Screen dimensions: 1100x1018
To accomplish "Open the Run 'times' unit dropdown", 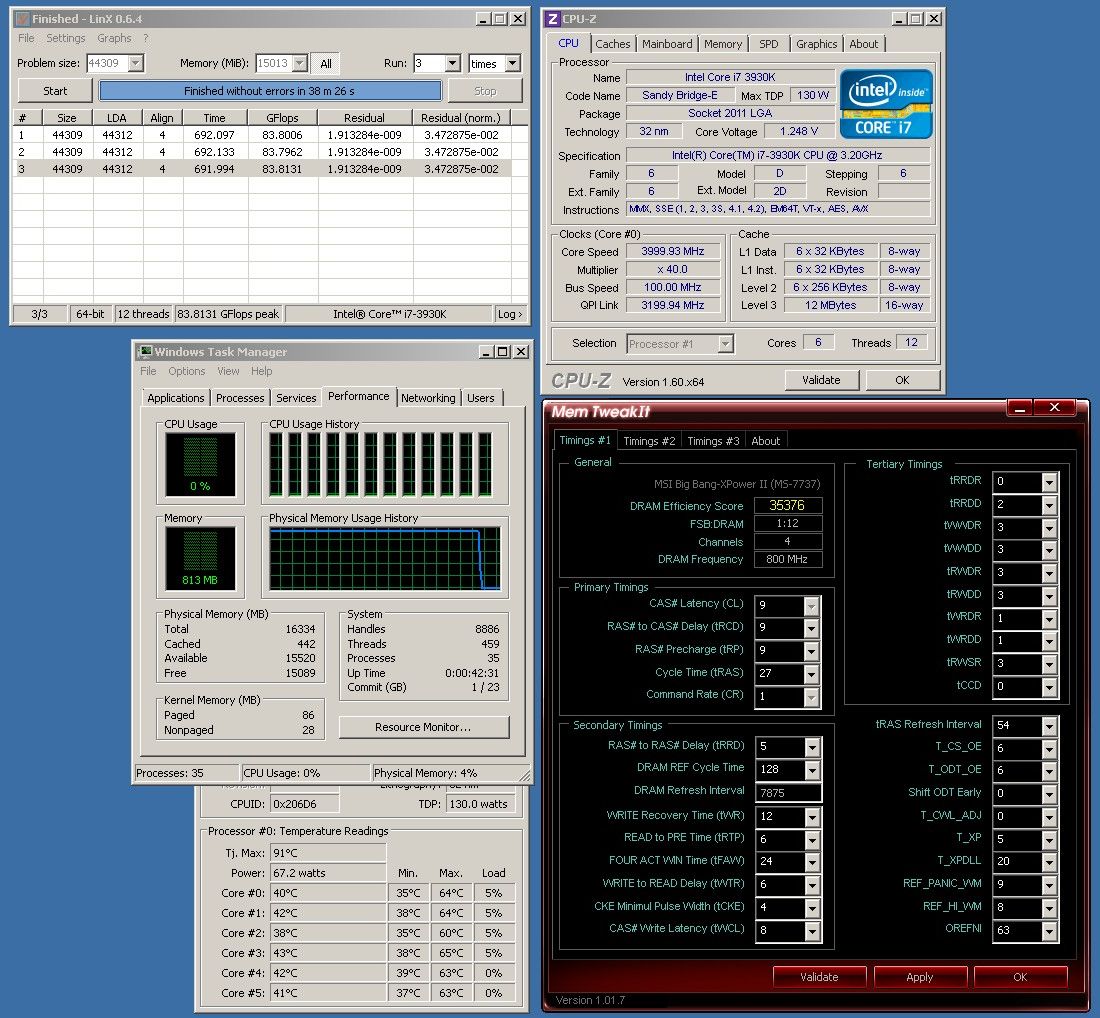I will 512,63.
